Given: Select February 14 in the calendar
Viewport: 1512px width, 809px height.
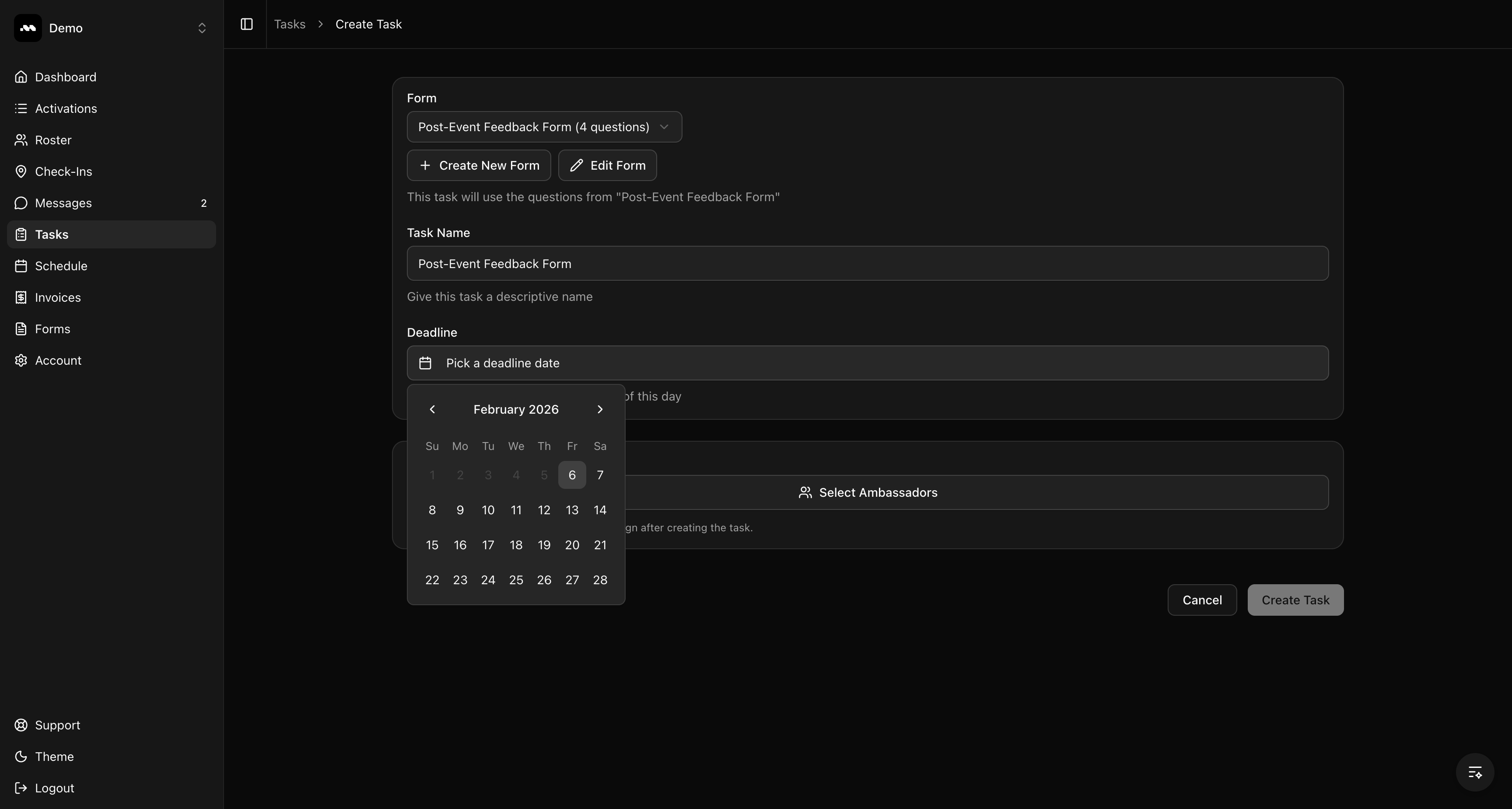Looking at the screenshot, I should (599, 510).
